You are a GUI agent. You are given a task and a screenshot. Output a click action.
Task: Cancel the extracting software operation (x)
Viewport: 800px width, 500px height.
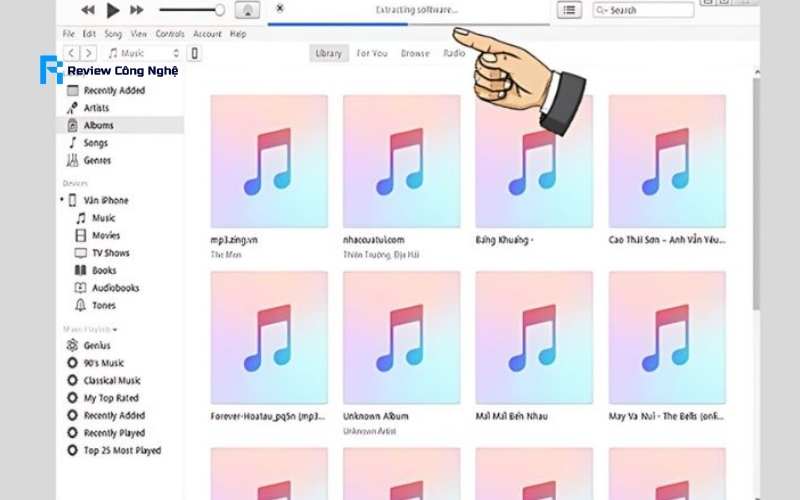(280, 8)
